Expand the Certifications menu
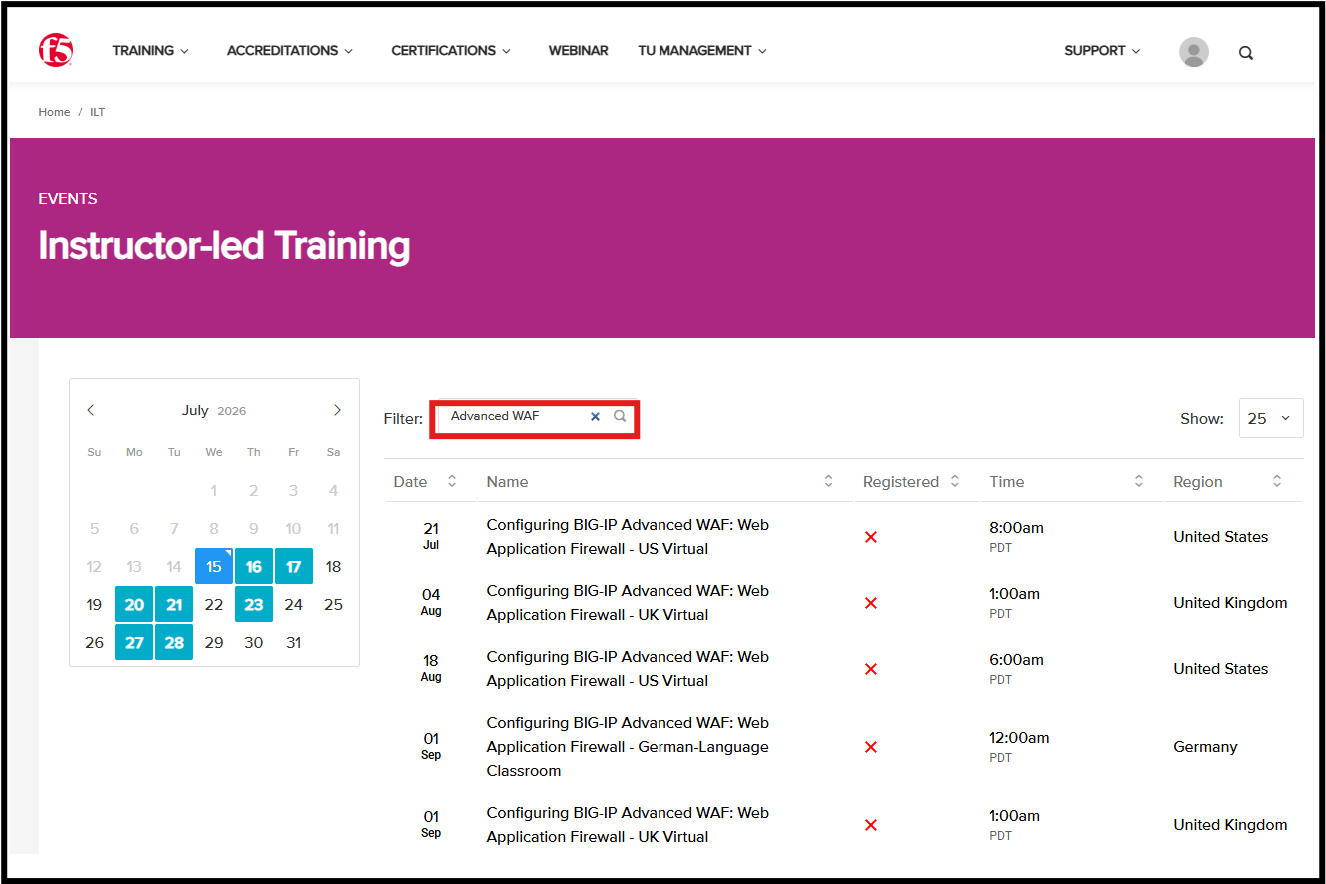This screenshot has width=1326, height=884. (451, 50)
